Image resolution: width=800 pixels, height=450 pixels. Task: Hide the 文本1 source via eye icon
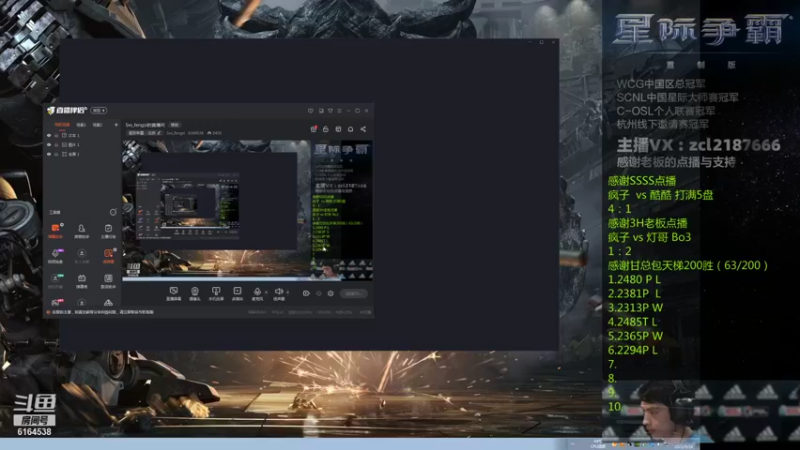[49, 136]
